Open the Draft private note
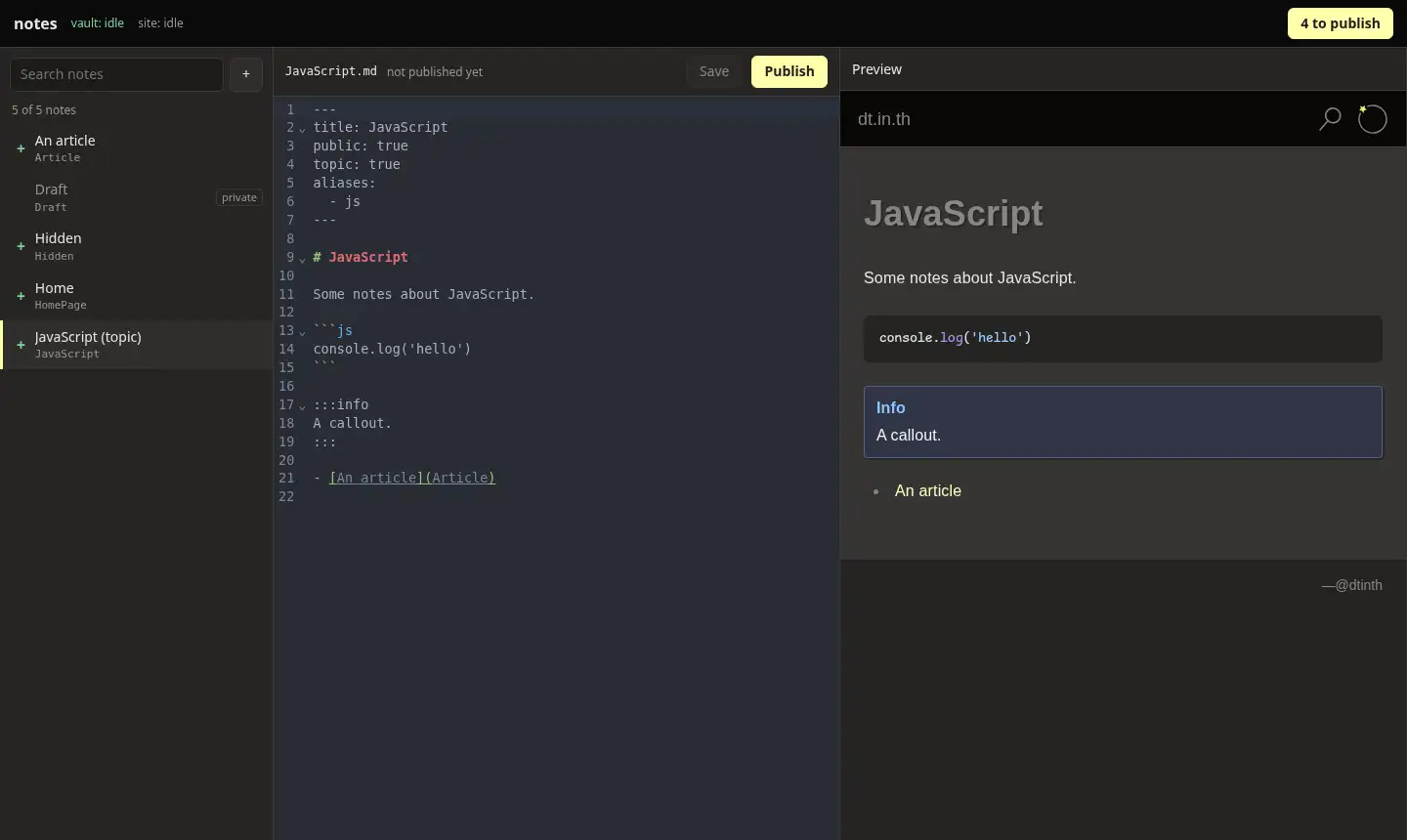This screenshot has height=840, width=1407. tap(137, 197)
